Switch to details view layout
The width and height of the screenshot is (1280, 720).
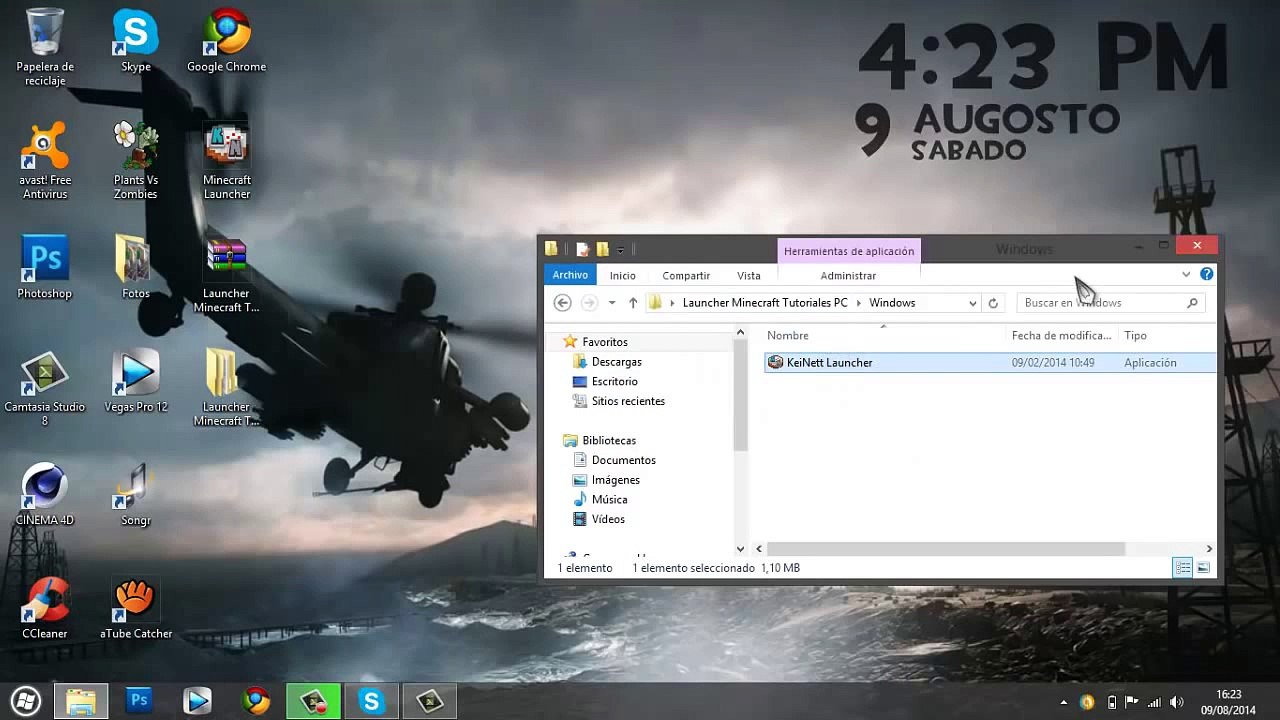click(1183, 568)
